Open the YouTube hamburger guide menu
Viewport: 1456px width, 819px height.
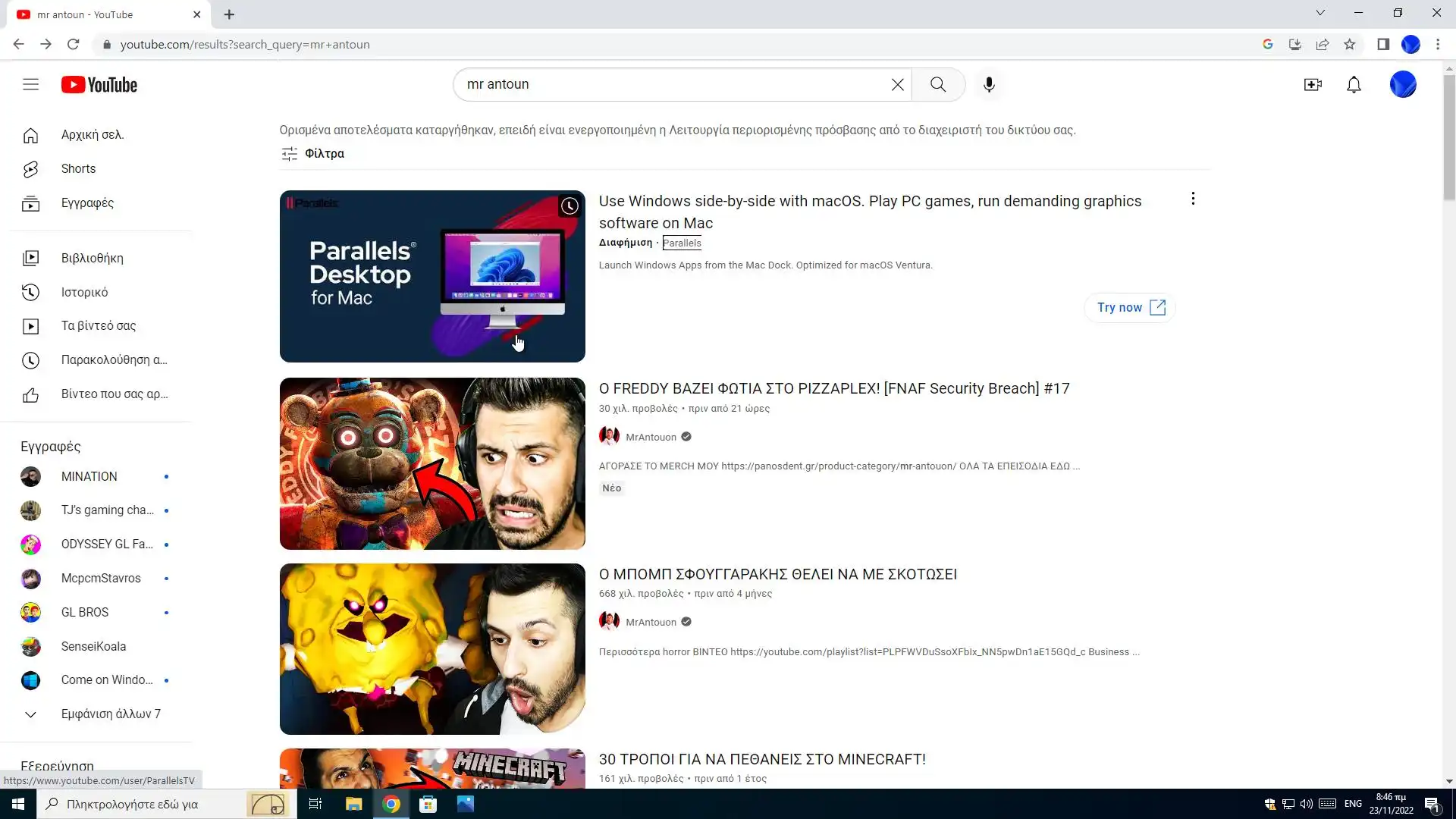30,84
